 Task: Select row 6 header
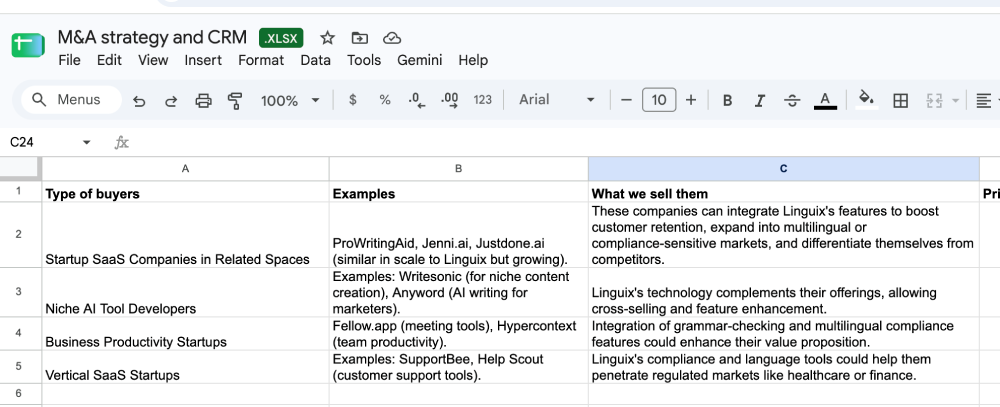coord(18,393)
